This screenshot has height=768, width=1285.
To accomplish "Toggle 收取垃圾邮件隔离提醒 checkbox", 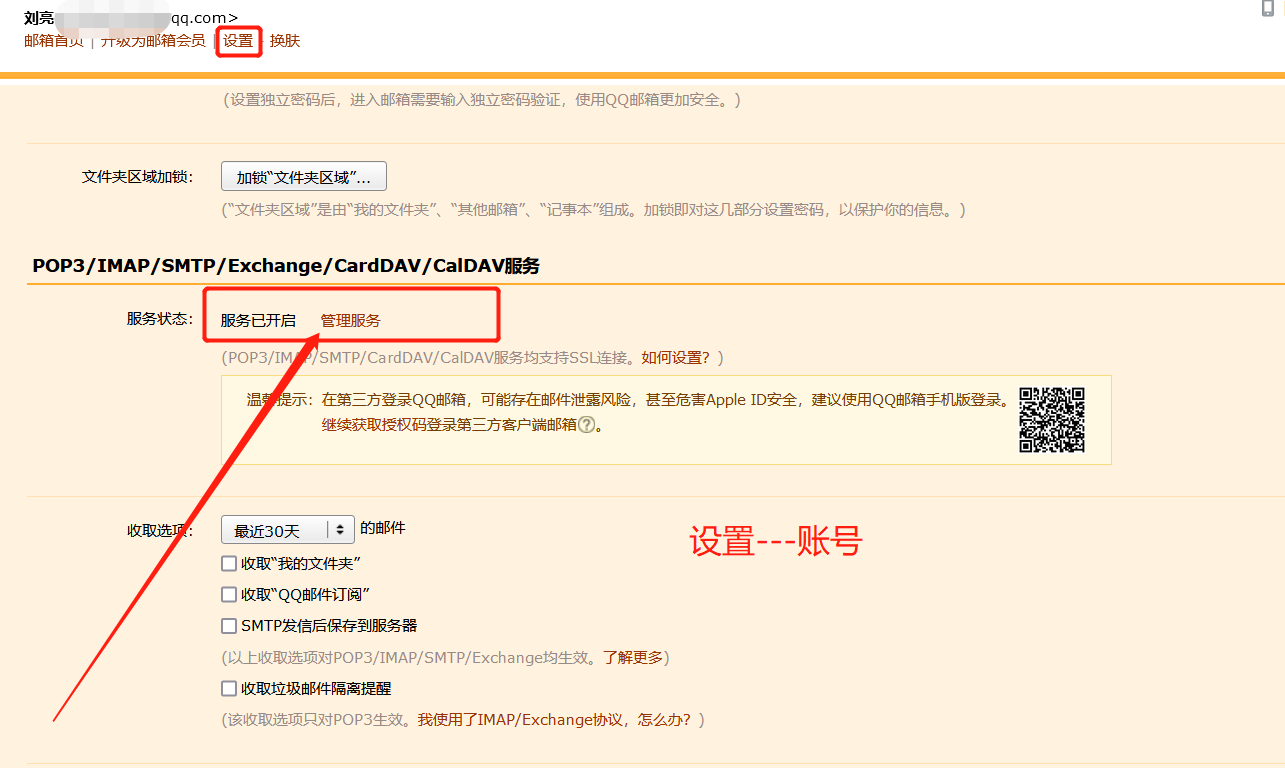I will 229,689.
